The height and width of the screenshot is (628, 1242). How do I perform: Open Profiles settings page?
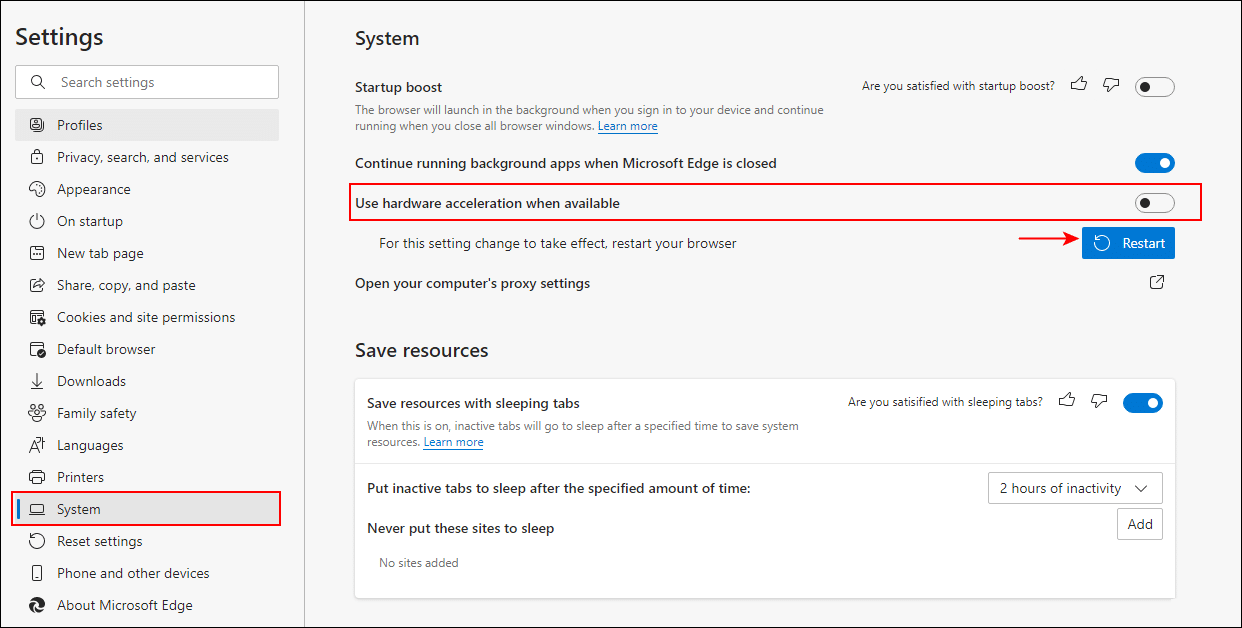coord(147,125)
